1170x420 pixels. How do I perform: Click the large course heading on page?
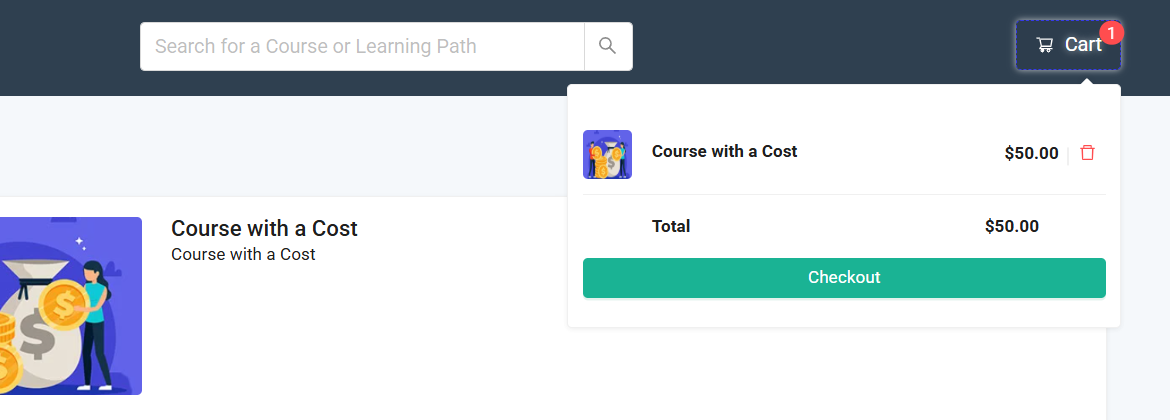[x=264, y=228]
